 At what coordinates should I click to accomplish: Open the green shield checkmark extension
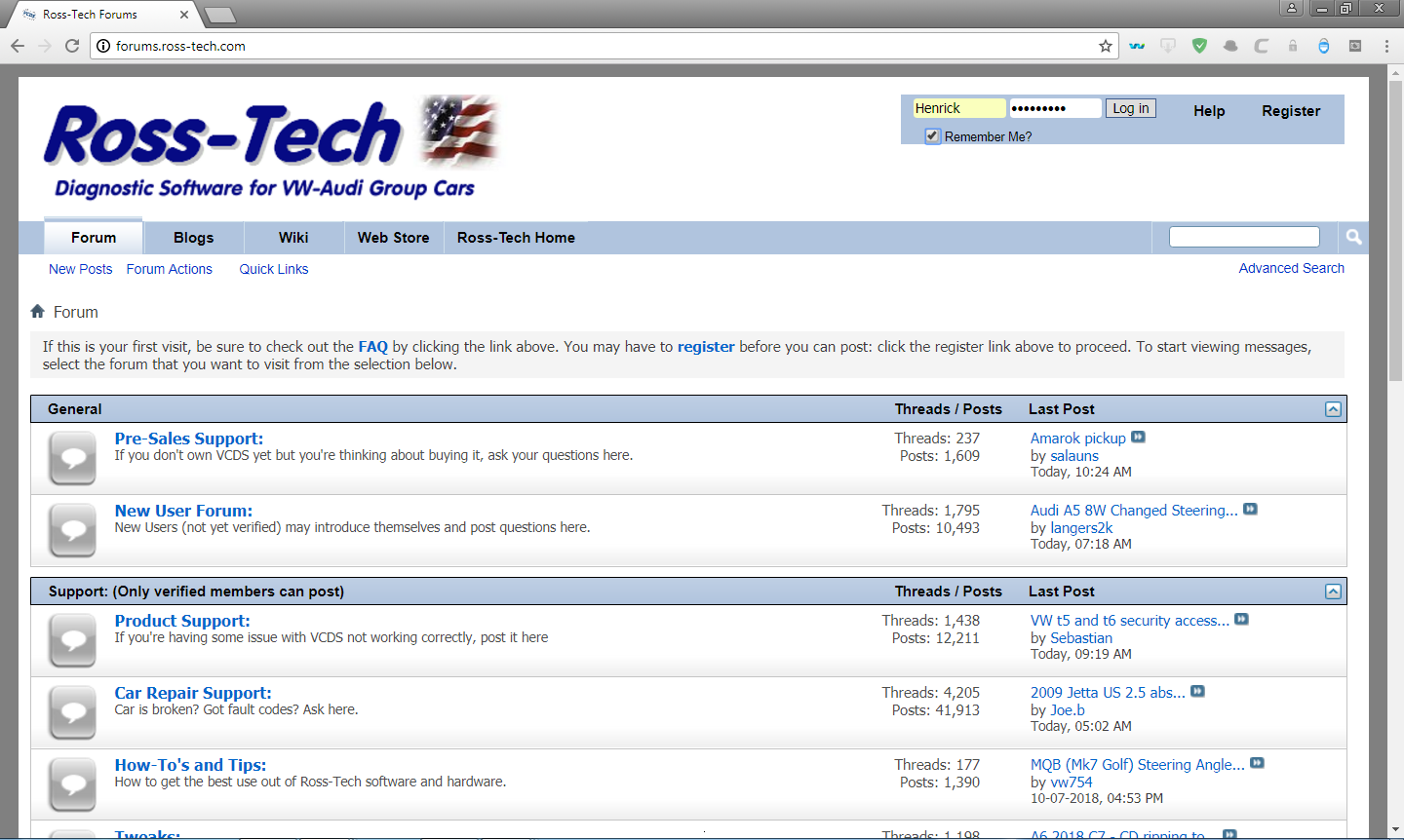1199,46
